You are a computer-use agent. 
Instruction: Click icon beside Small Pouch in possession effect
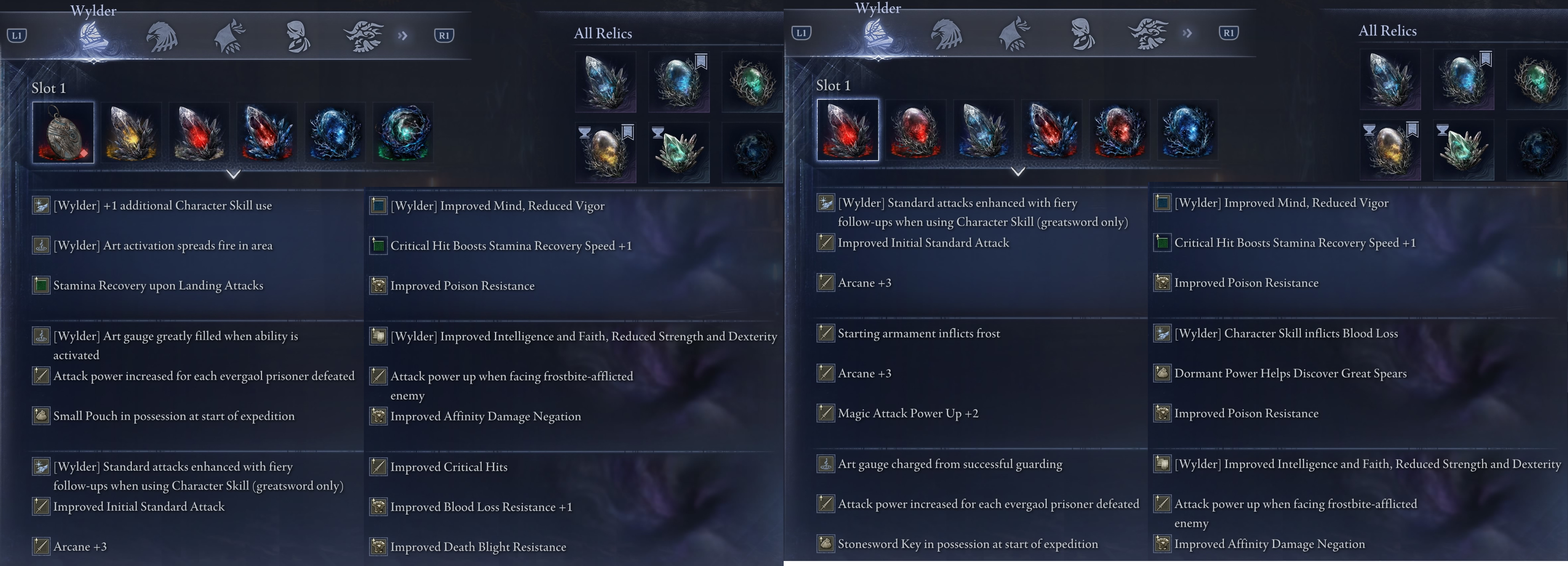point(41,416)
